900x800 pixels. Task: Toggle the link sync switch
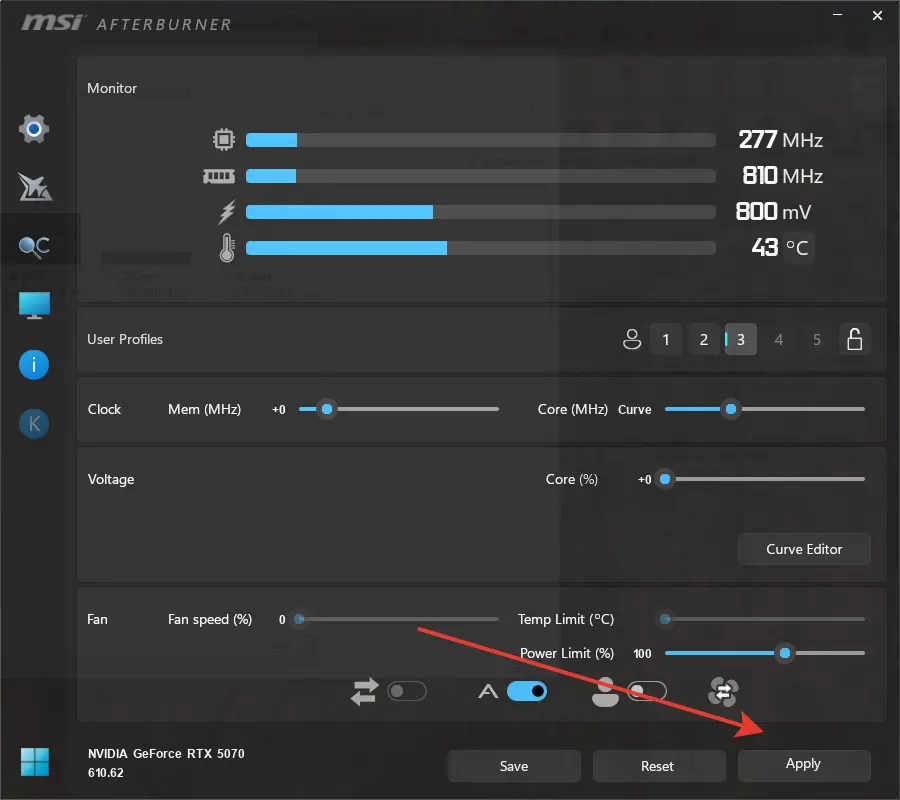(407, 691)
